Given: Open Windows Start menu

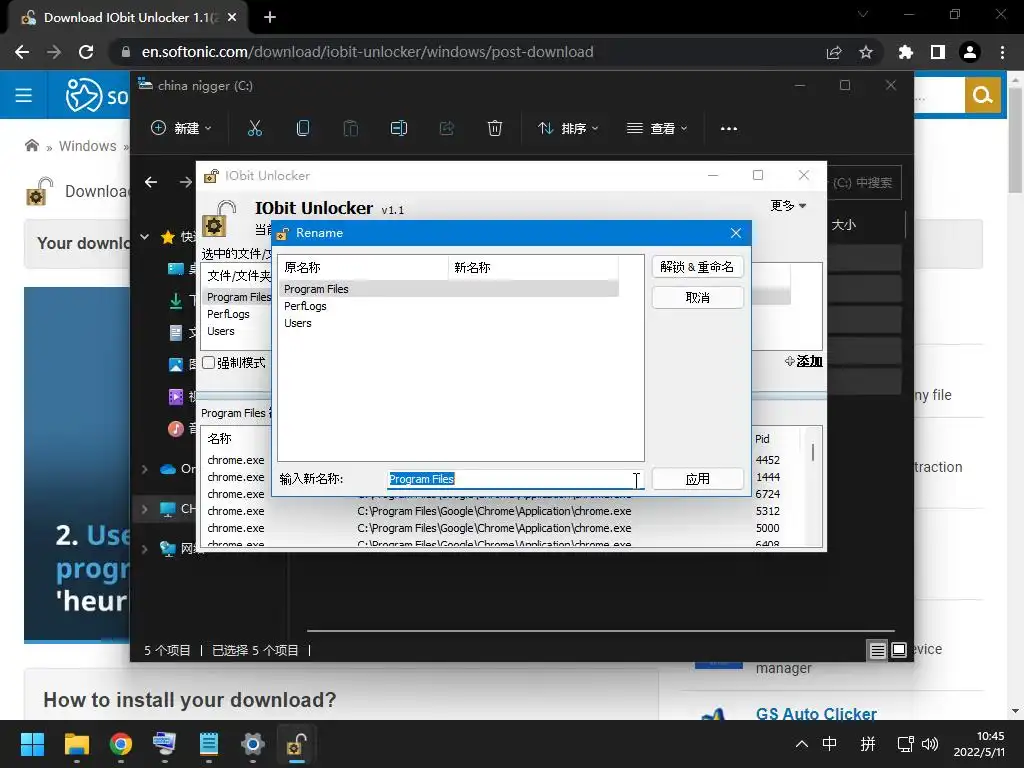Looking at the screenshot, I should (32, 744).
